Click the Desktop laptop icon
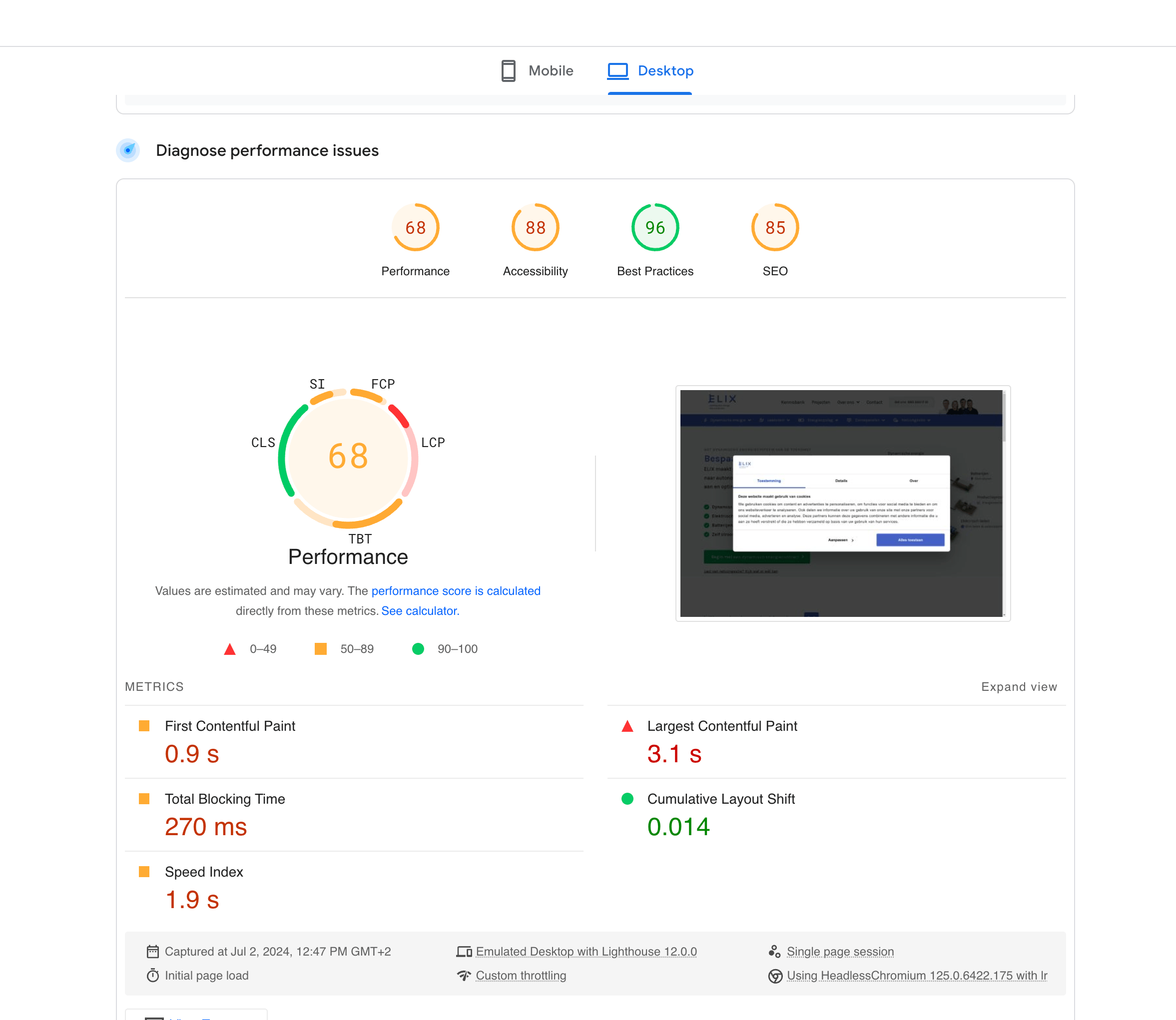Image resolution: width=1176 pixels, height=1020 pixels. click(617, 71)
